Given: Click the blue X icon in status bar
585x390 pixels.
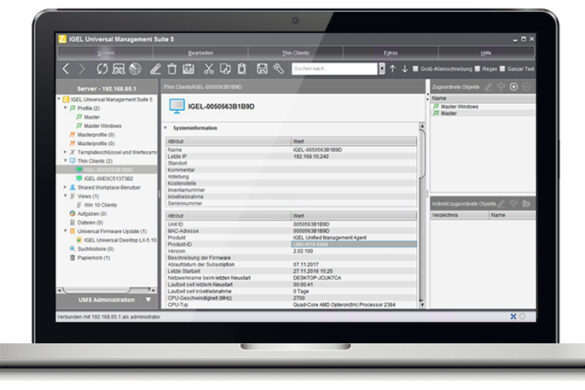Looking at the screenshot, I should pos(513,316).
